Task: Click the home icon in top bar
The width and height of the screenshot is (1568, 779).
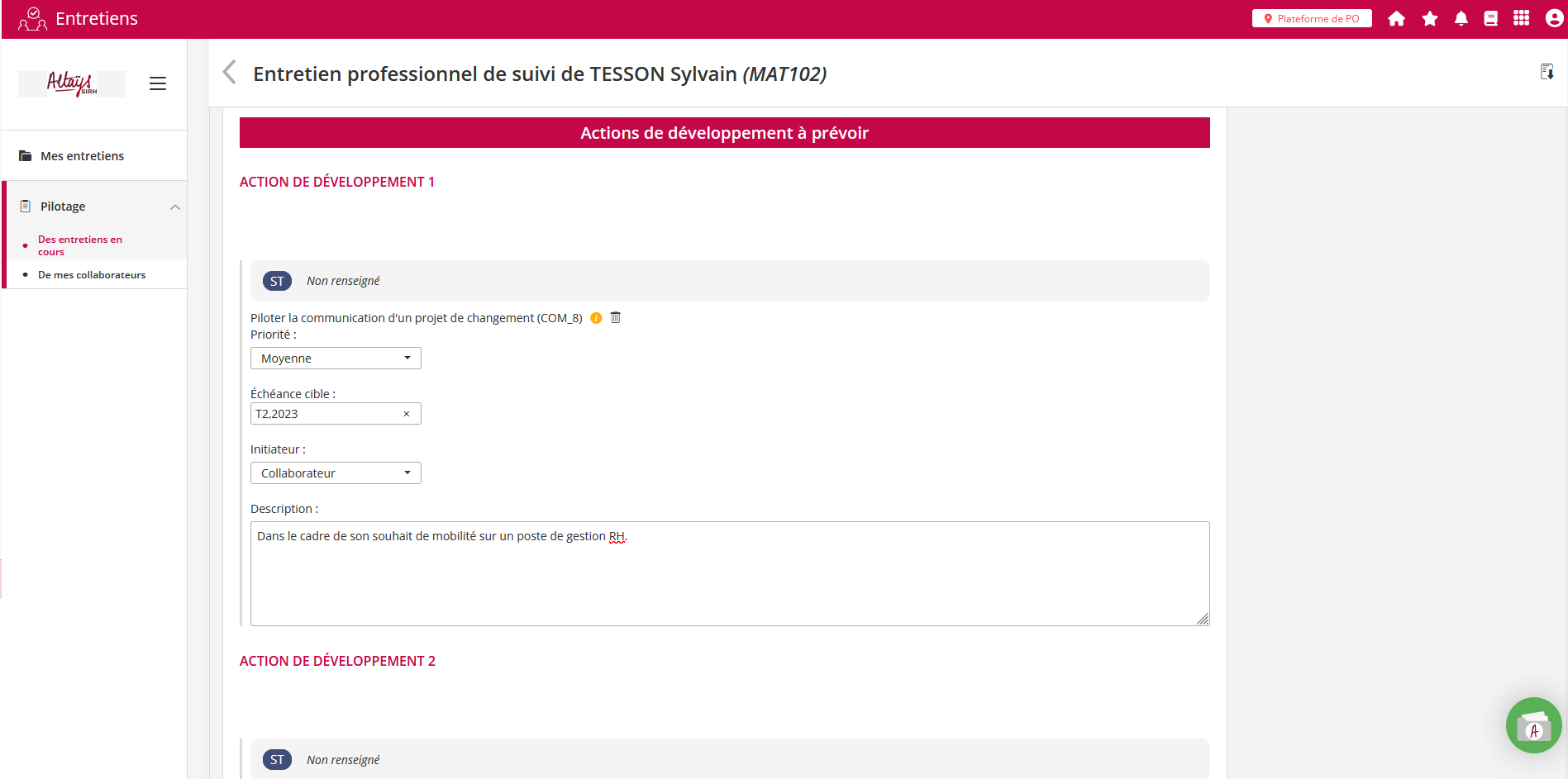Action: [1396, 19]
